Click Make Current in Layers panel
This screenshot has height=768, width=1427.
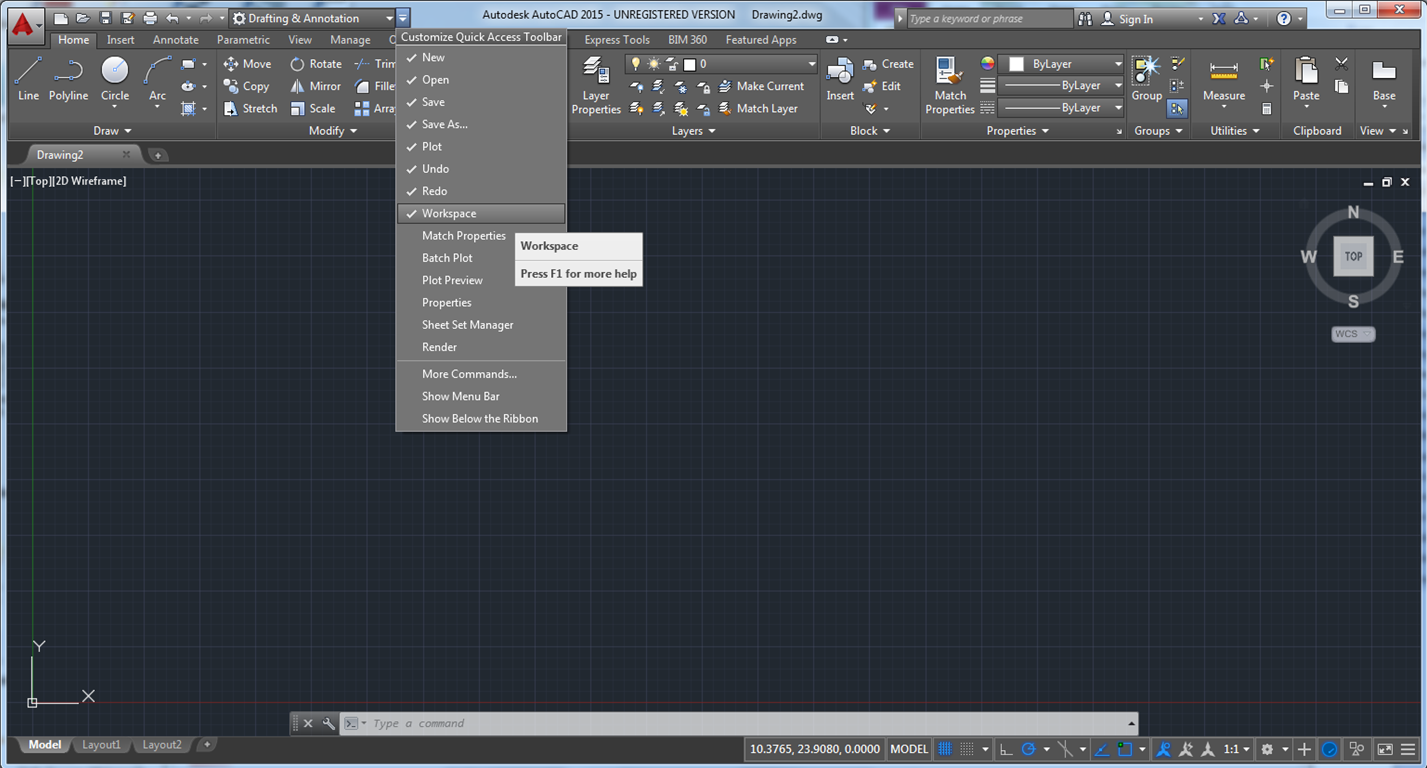(x=762, y=86)
